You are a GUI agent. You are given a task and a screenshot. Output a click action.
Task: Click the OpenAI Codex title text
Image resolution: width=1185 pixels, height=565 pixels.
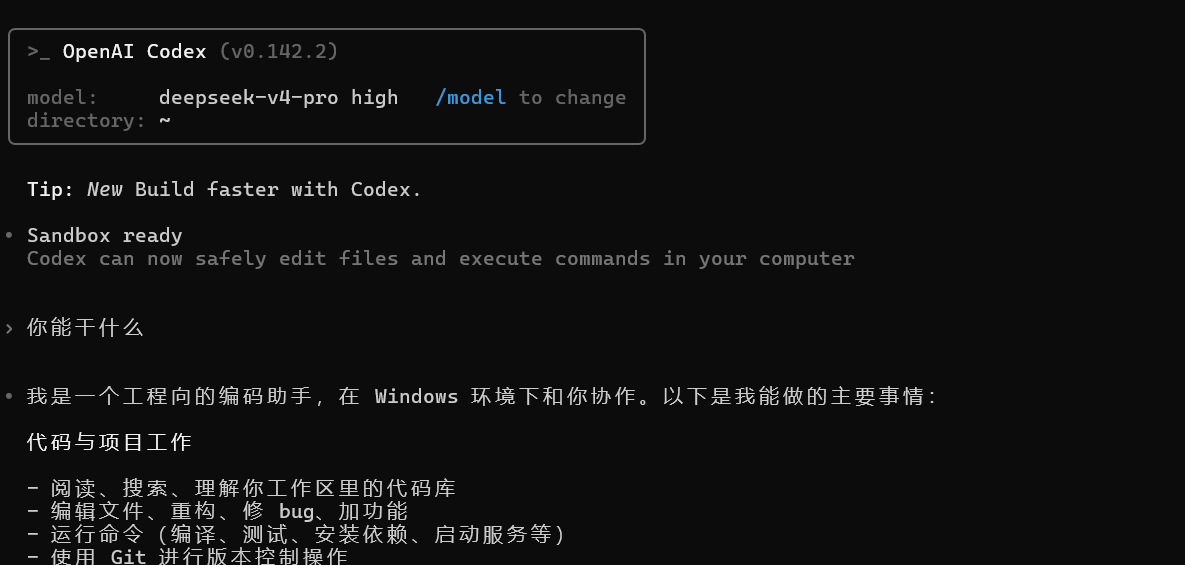[135, 51]
